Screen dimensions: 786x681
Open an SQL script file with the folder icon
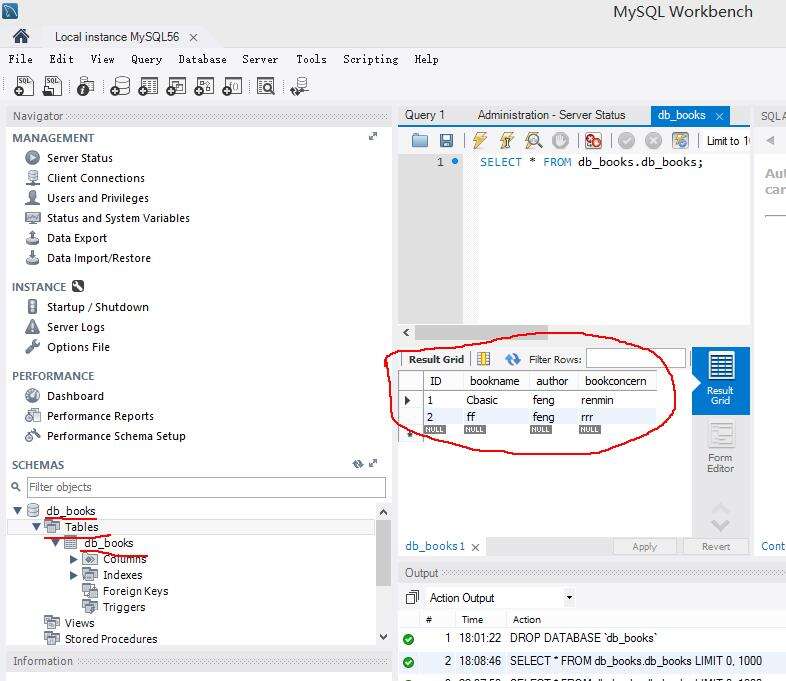coord(420,141)
